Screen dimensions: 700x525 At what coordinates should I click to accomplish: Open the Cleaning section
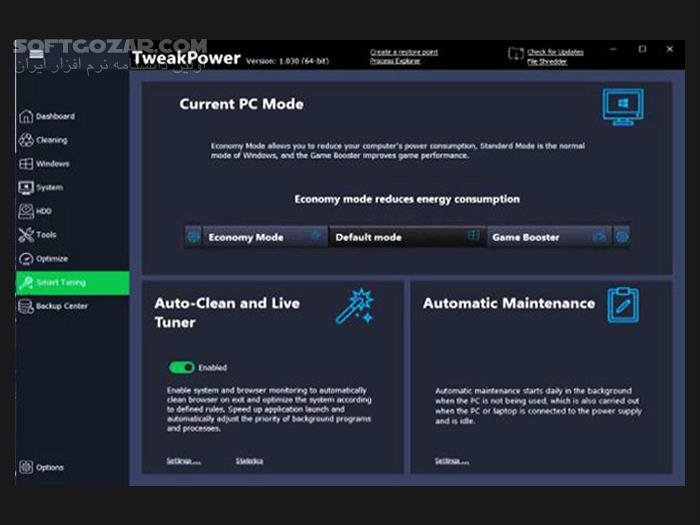coord(72,140)
